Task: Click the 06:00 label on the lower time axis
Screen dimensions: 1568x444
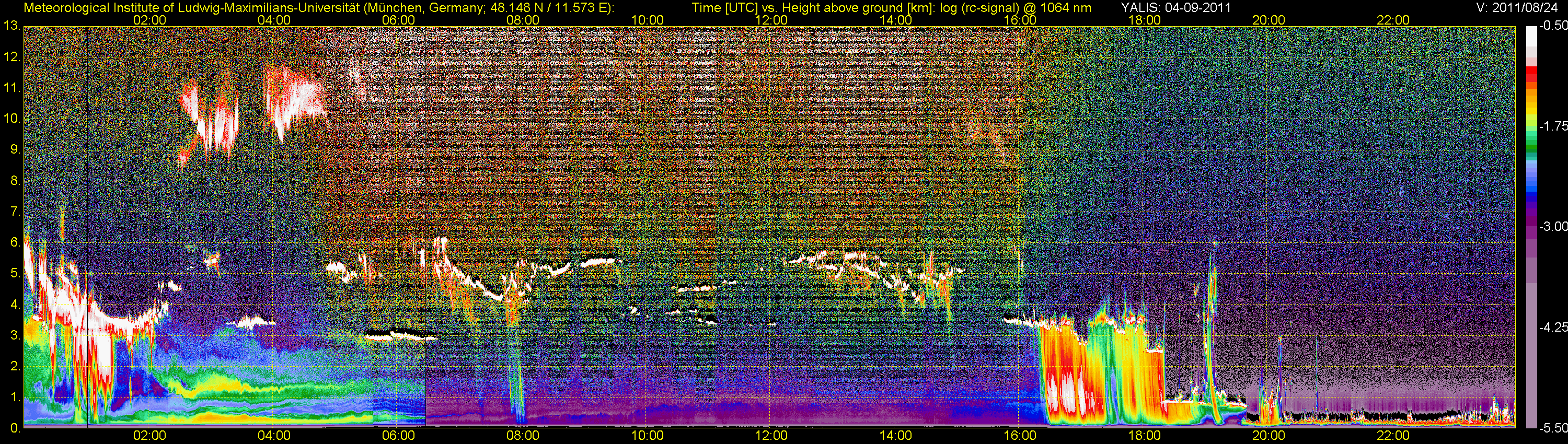Action: [399, 436]
